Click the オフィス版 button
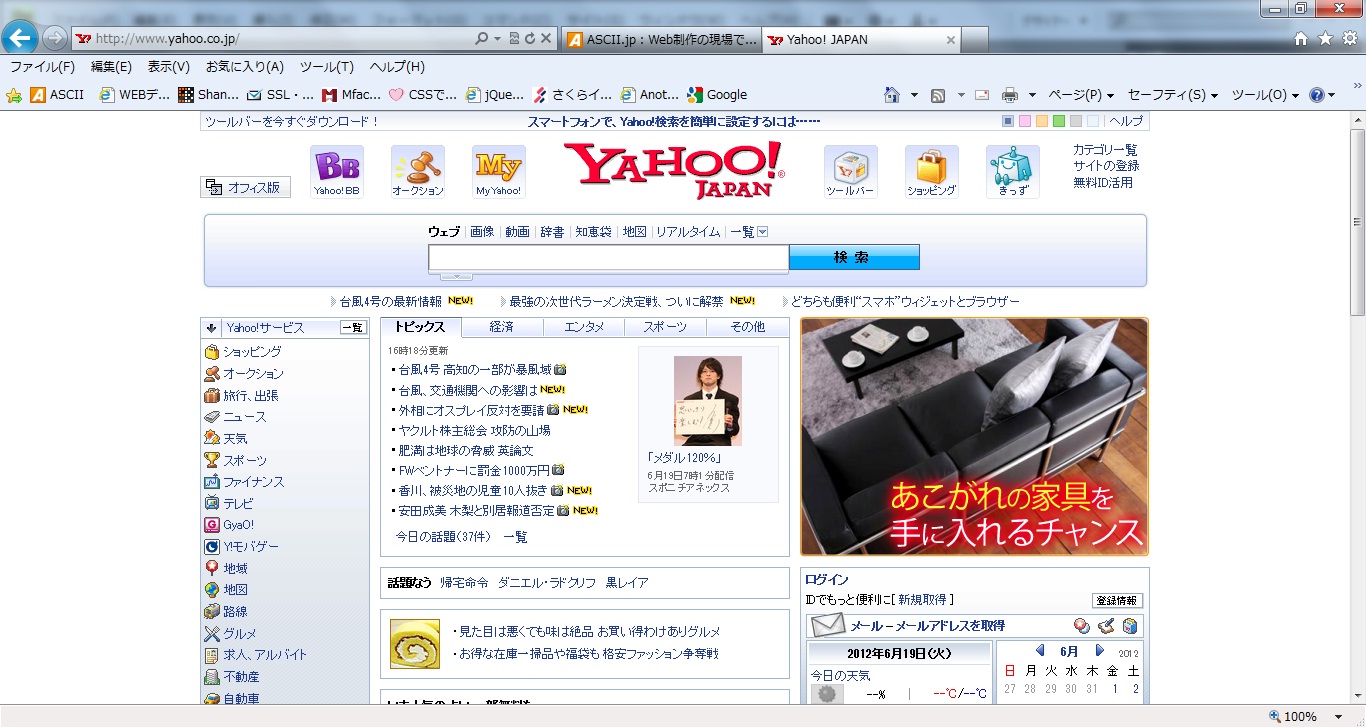 (246, 187)
